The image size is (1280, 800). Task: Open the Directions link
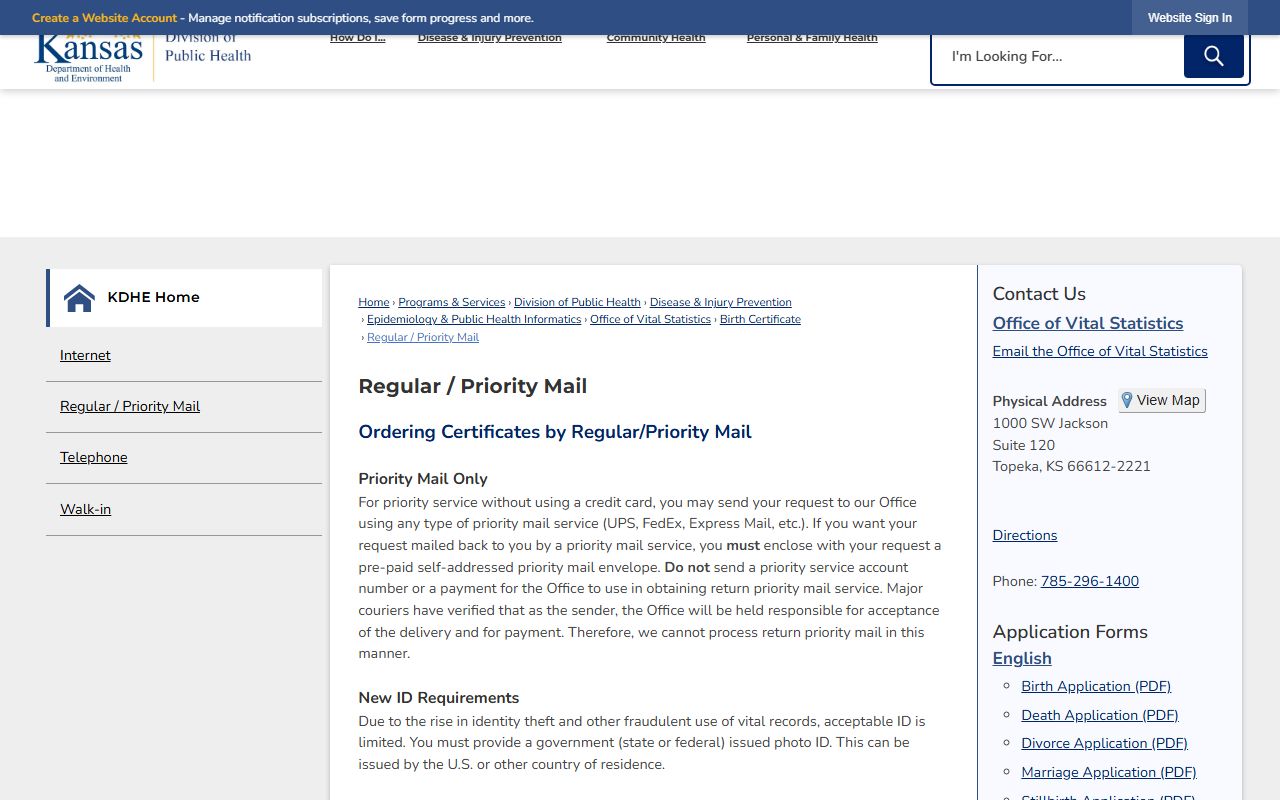click(x=1025, y=535)
